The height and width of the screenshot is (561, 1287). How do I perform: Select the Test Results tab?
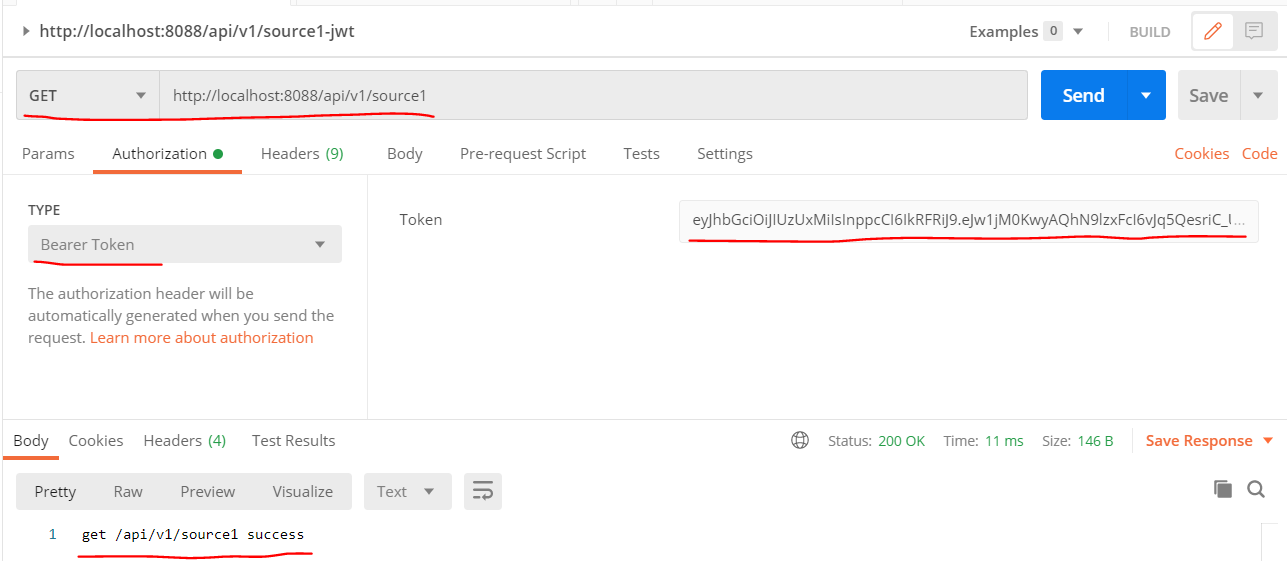click(293, 441)
